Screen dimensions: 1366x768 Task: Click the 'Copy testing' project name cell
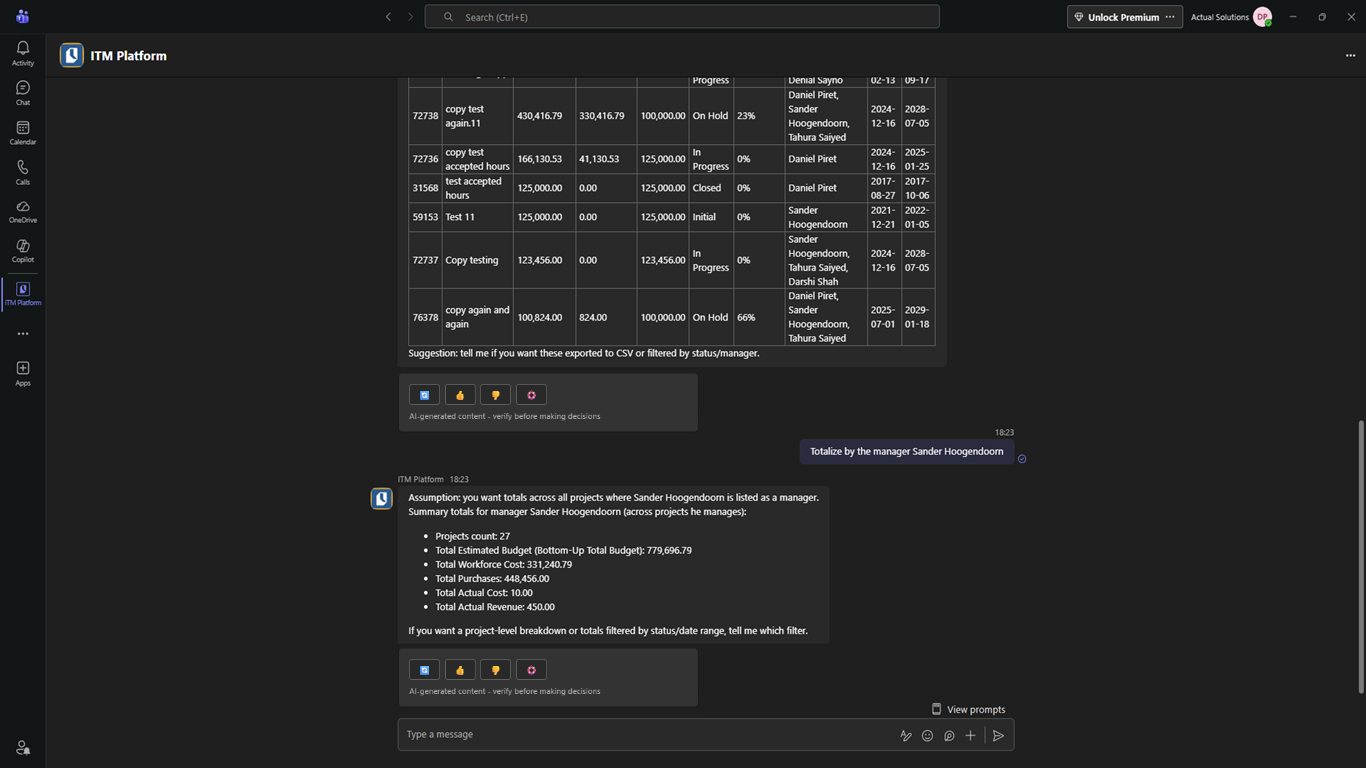click(x=477, y=260)
